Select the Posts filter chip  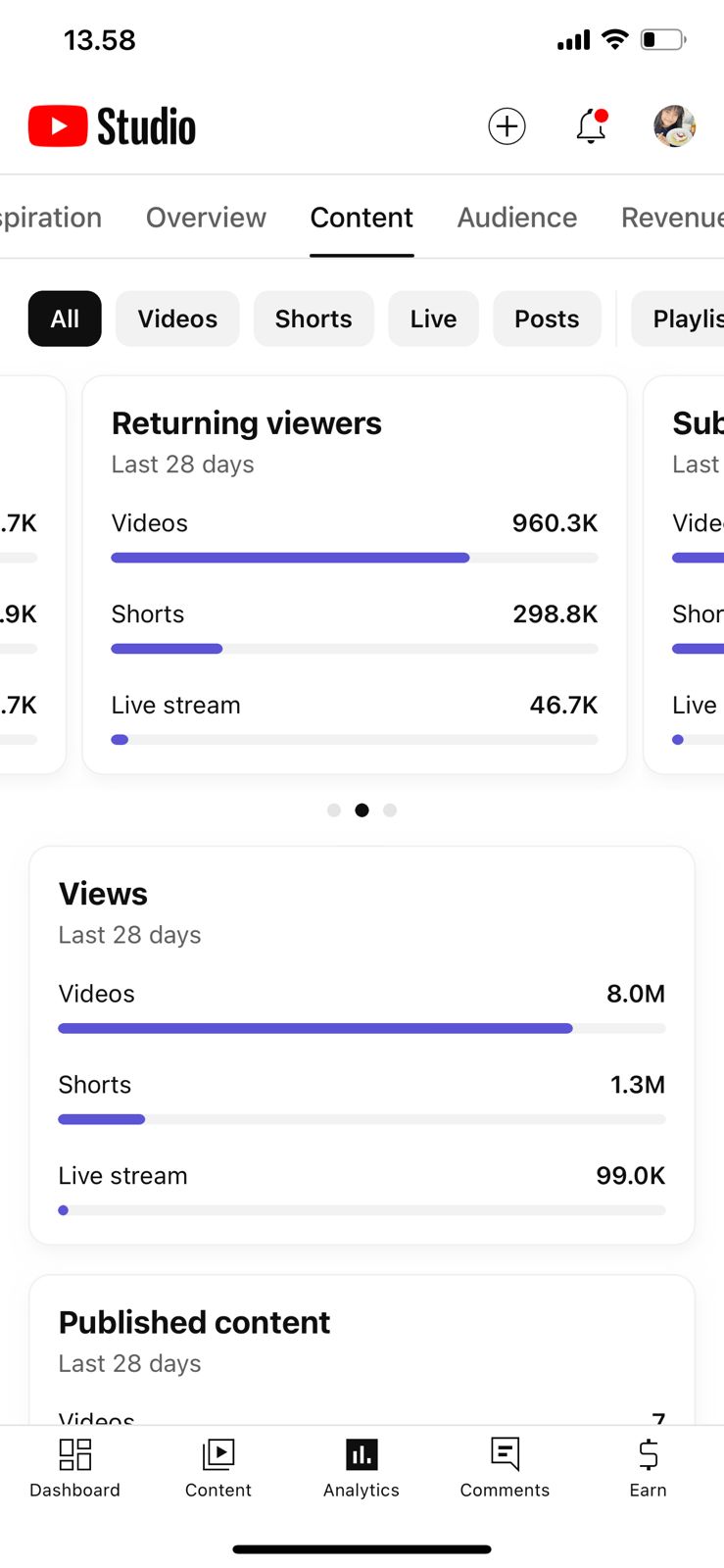tap(547, 318)
